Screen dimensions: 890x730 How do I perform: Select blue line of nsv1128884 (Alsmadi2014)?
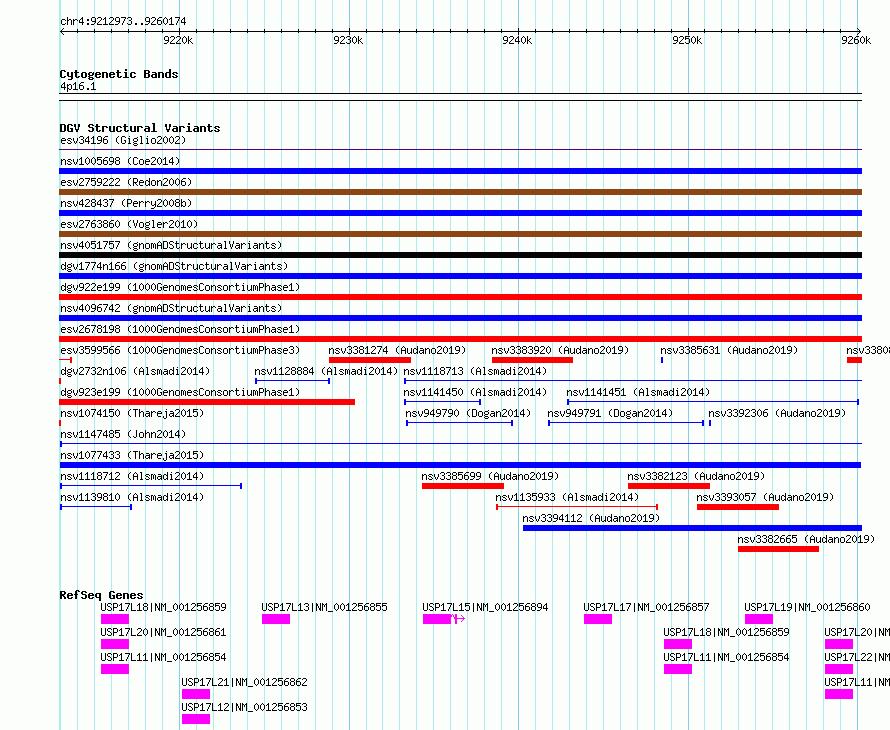click(x=292, y=381)
